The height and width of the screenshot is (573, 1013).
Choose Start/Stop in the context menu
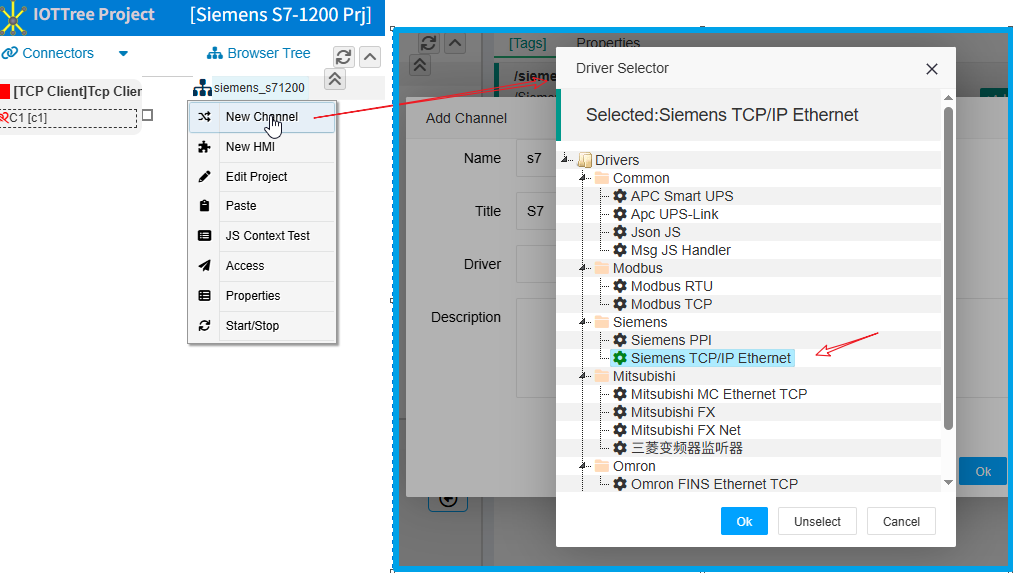[x=262, y=326]
